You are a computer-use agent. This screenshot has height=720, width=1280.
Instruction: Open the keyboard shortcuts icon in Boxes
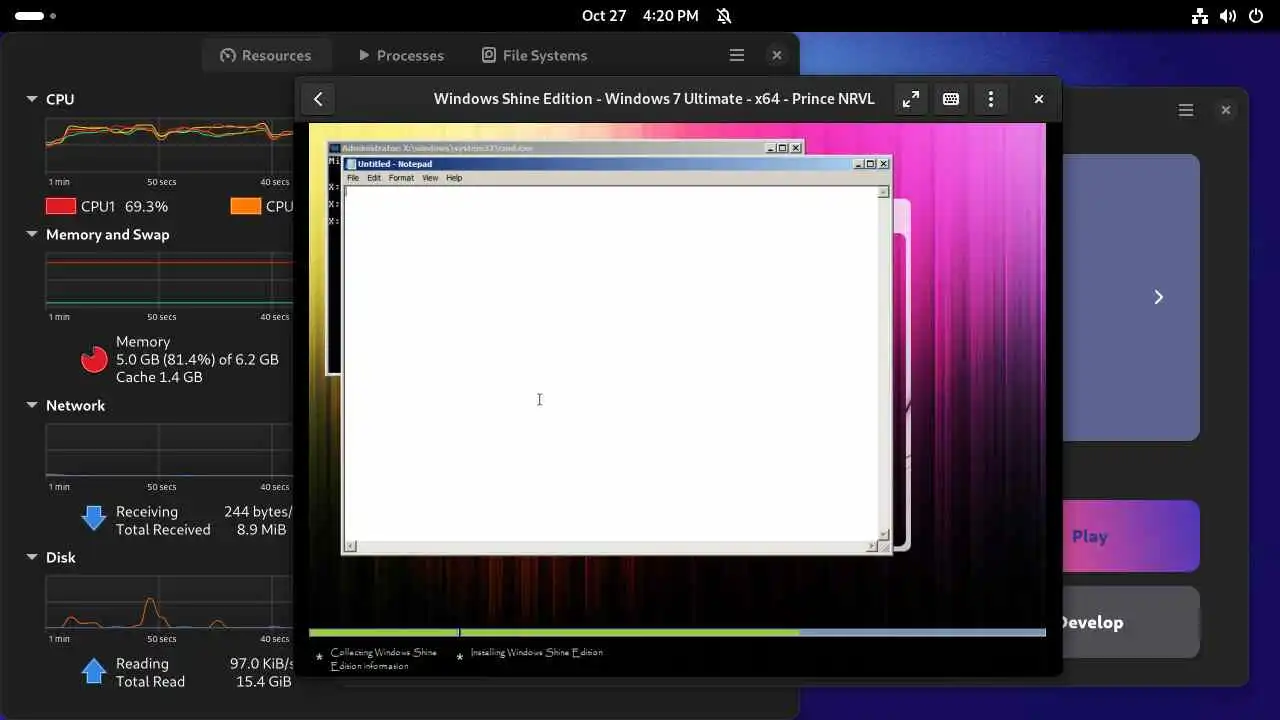951,99
